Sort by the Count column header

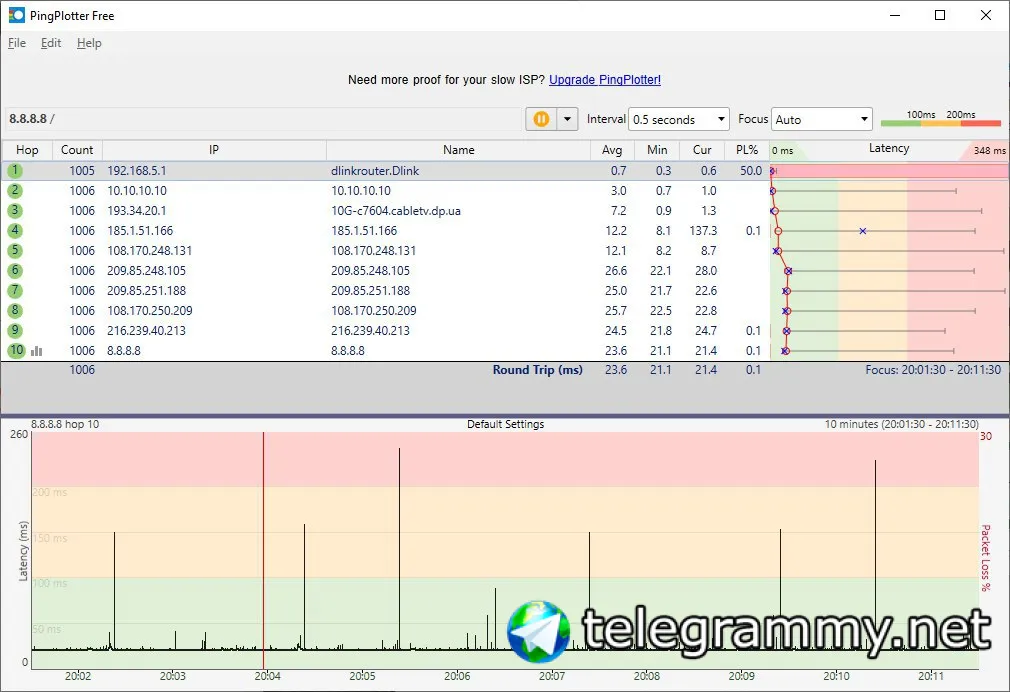click(77, 149)
